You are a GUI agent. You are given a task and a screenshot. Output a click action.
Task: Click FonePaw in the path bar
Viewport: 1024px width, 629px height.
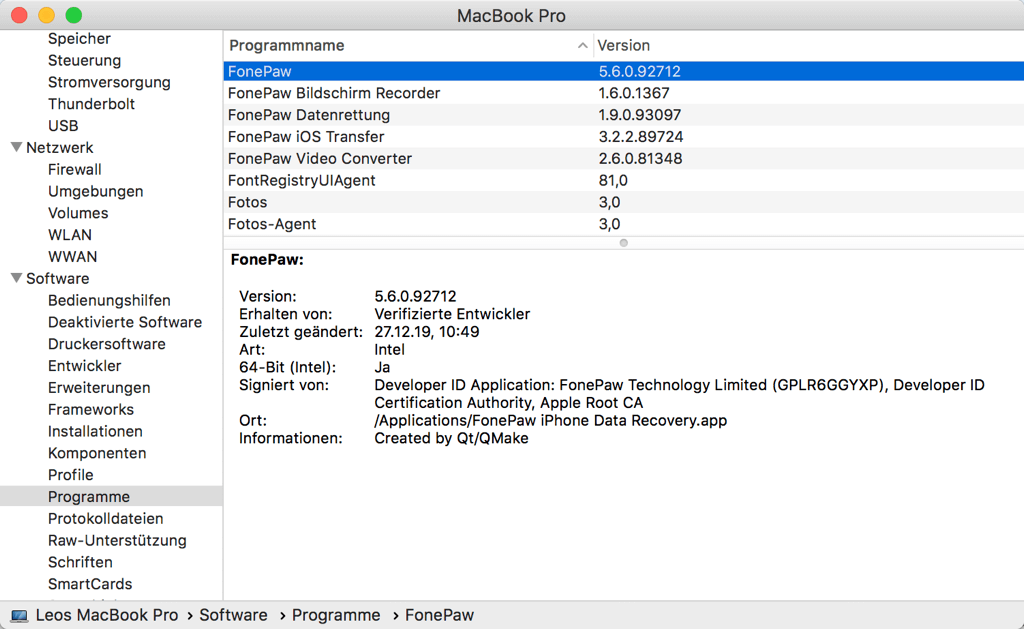(x=439, y=615)
